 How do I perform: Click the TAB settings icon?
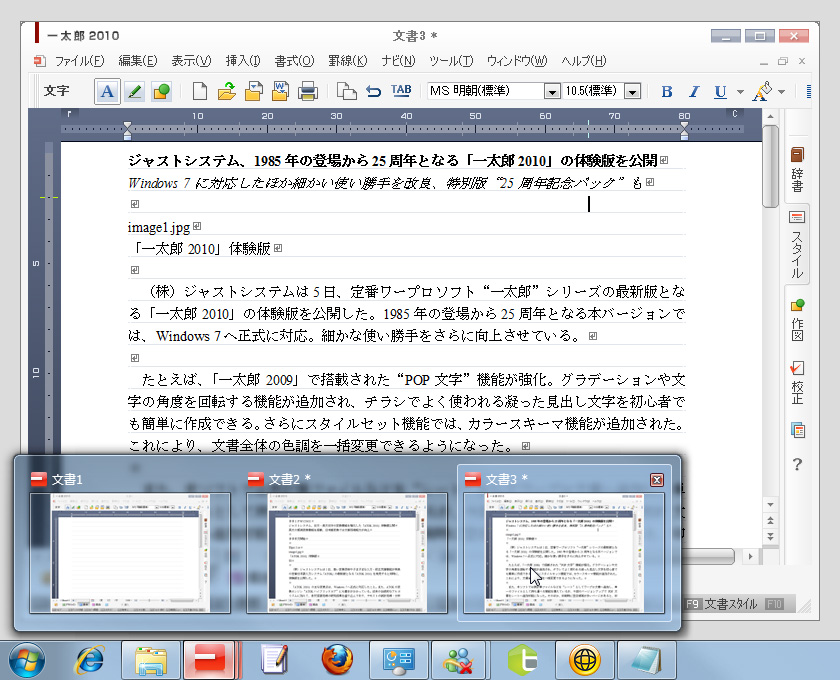tap(401, 91)
